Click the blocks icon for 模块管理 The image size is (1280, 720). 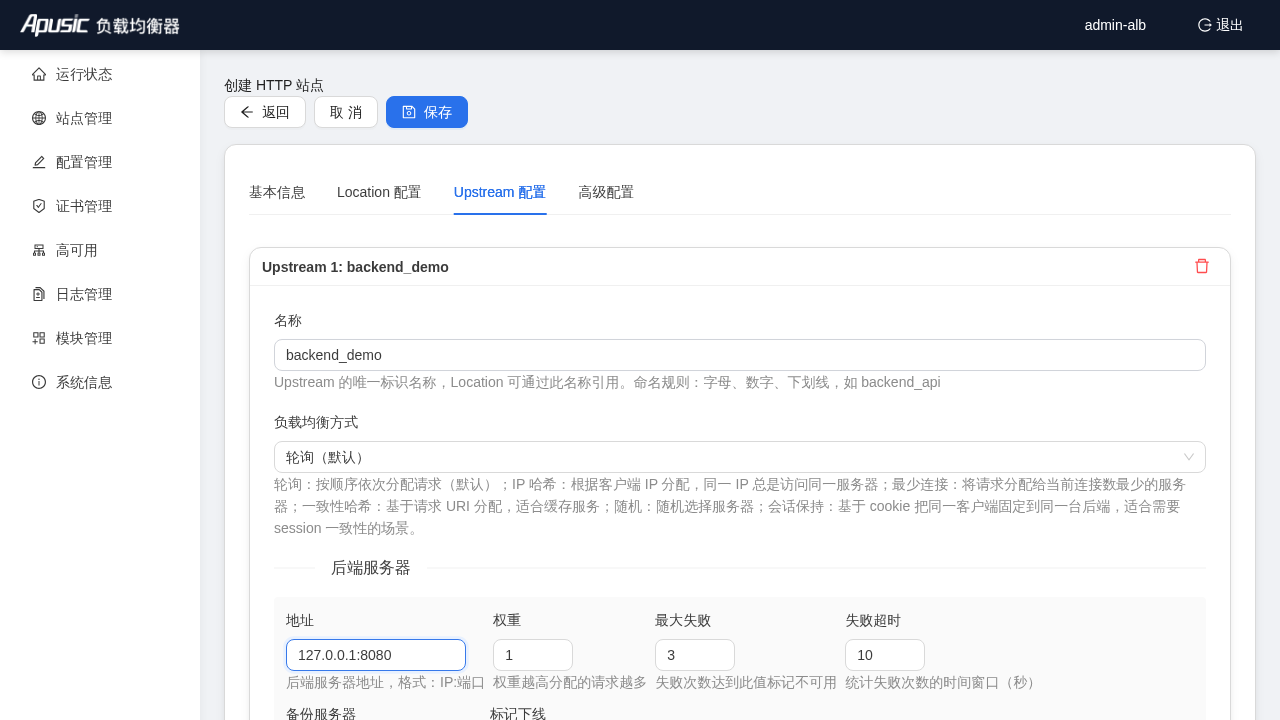pos(39,338)
